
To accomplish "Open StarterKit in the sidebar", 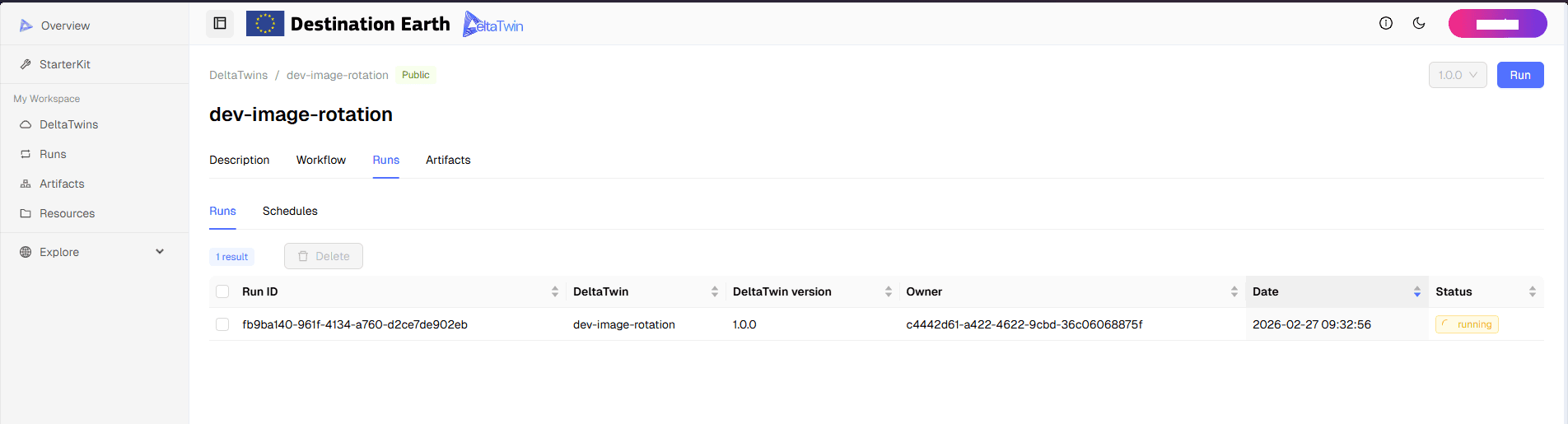I will click(64, 64).
